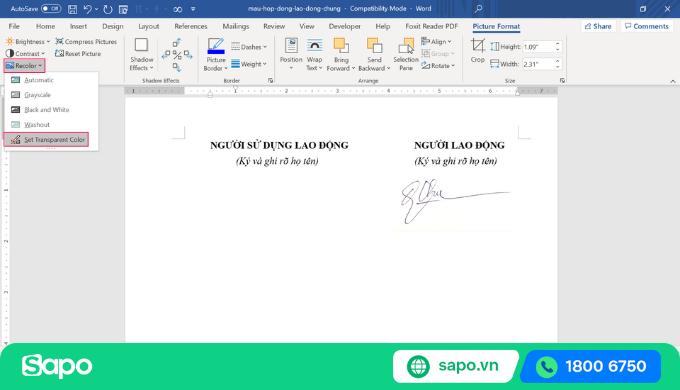Click the Height input field
This screenshot has width=680, height=390.
pos(538,47)
